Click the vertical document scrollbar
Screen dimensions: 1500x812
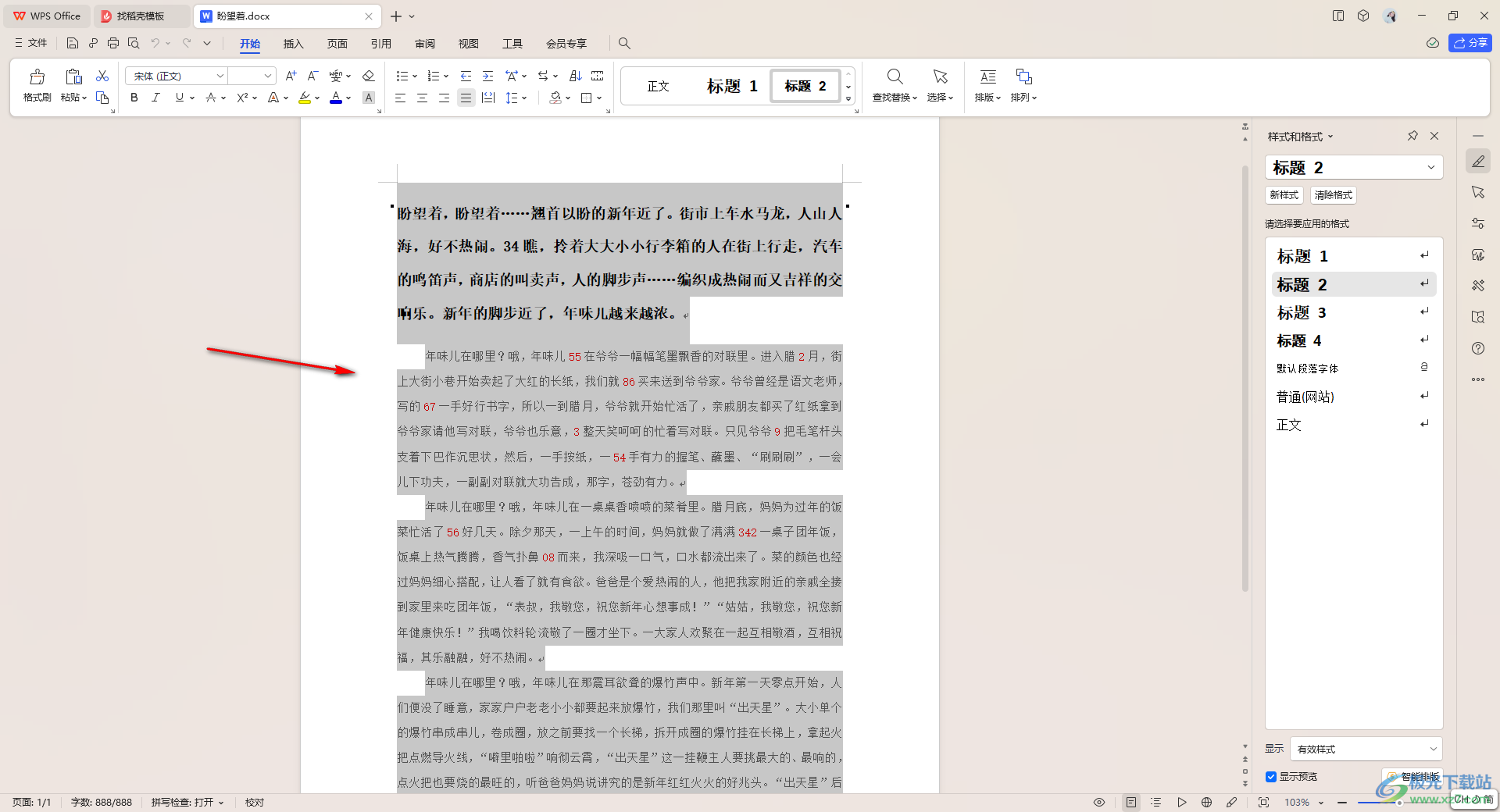click(x=1245, y=378)
